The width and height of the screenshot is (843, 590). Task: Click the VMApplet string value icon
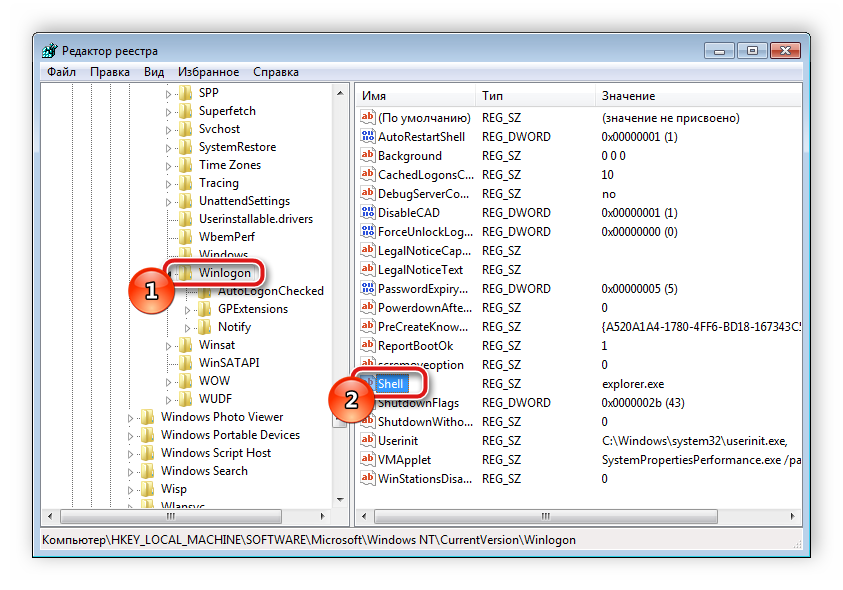click(368, 459)
